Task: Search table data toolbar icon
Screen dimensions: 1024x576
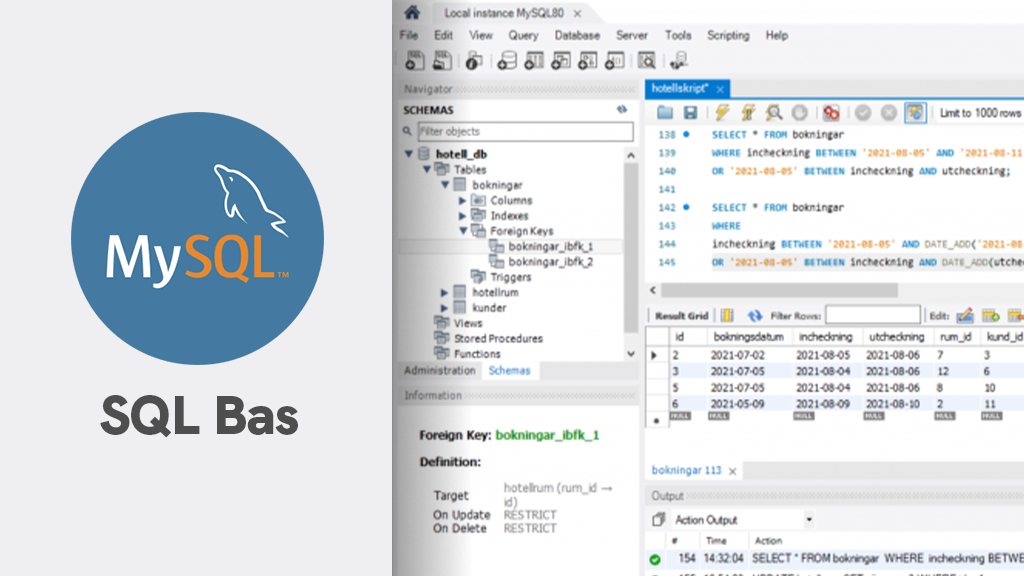Action: point(647,61)
